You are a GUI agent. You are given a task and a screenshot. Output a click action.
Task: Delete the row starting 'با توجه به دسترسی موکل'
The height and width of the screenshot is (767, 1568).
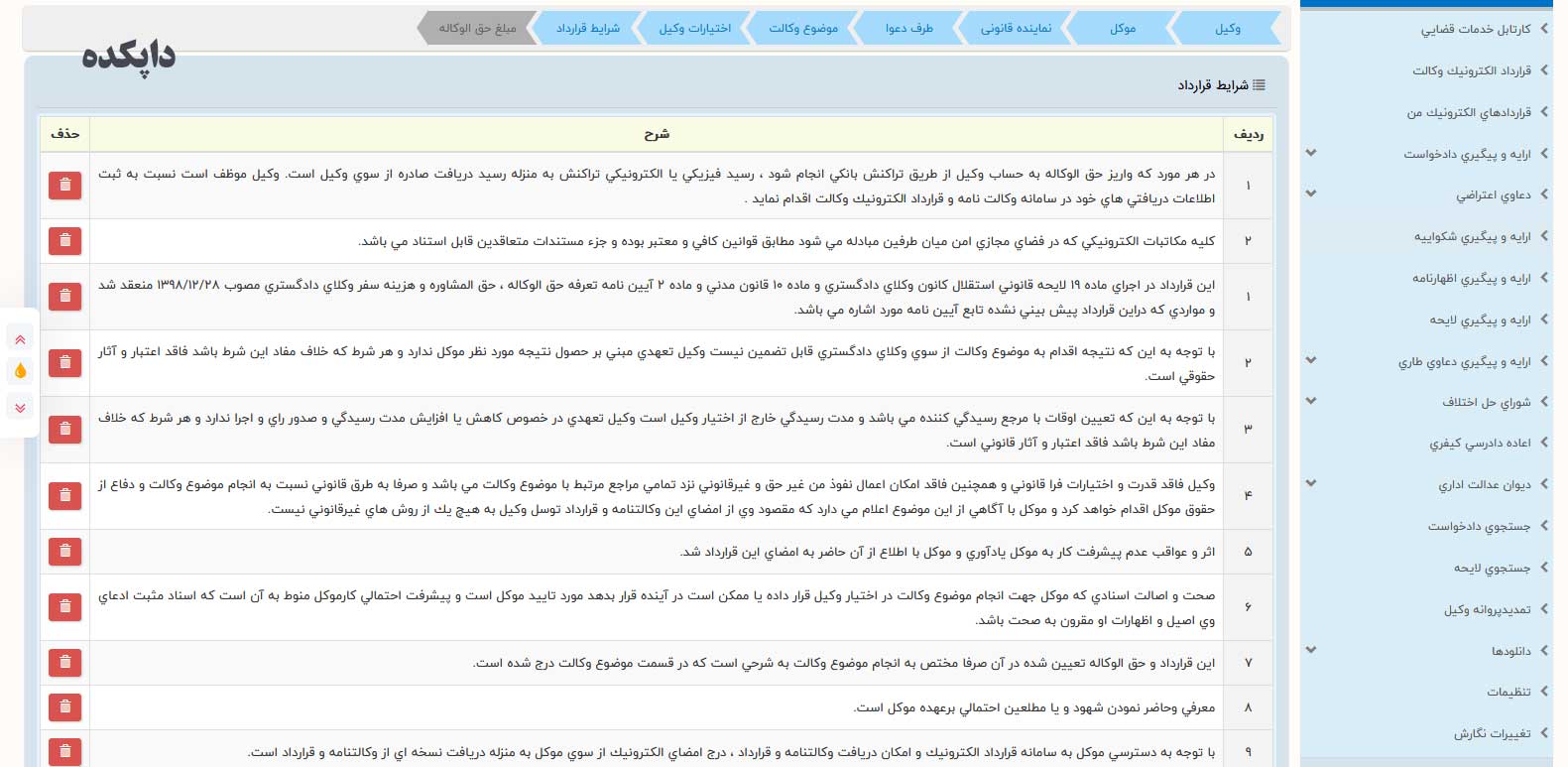pyautogui.click(x=64, y=751)
